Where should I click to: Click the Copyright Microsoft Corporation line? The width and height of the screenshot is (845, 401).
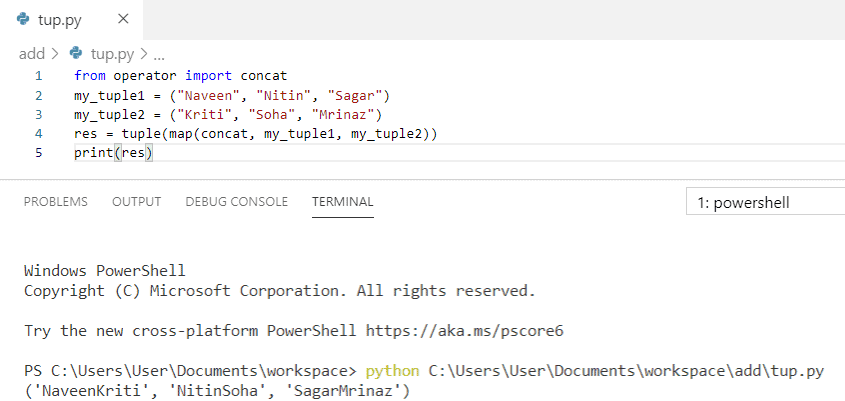point(280,291)
